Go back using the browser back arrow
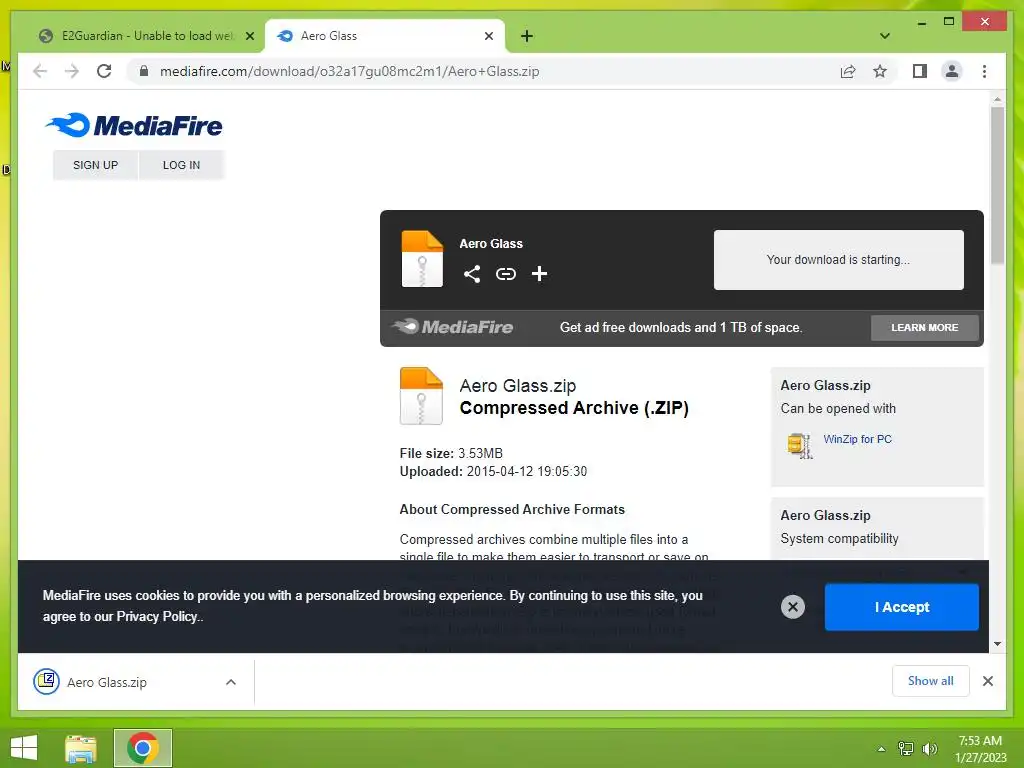 (x=40, y=71)
